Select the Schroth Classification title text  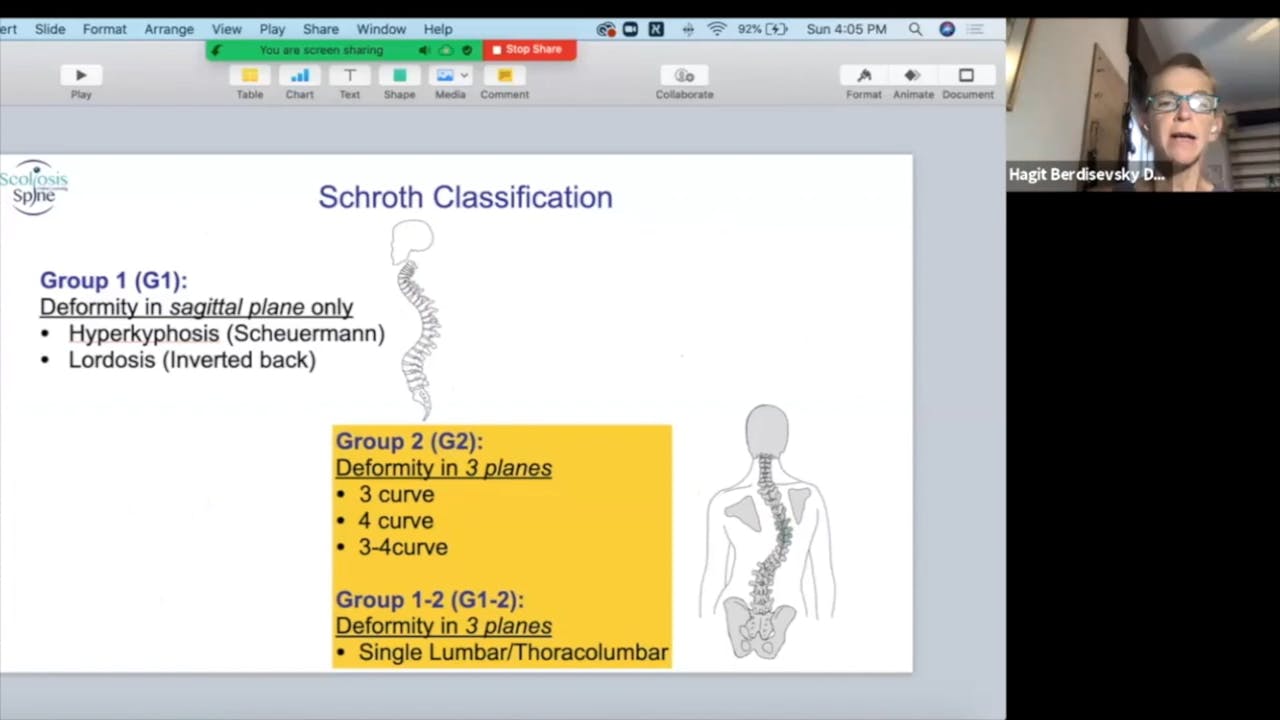click(465, 197)
